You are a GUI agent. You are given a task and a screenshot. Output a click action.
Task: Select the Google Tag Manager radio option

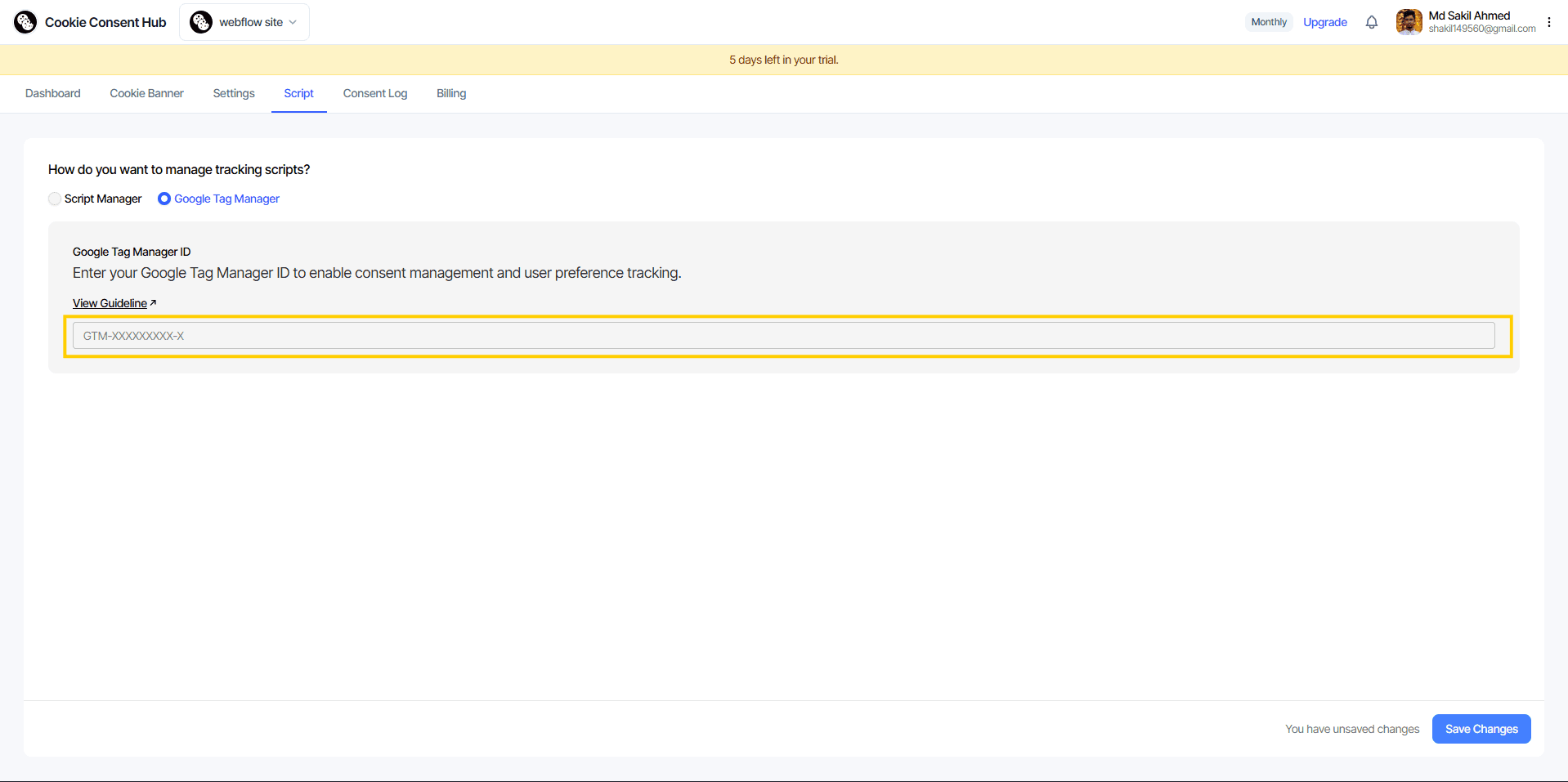[x=164, y=199]
